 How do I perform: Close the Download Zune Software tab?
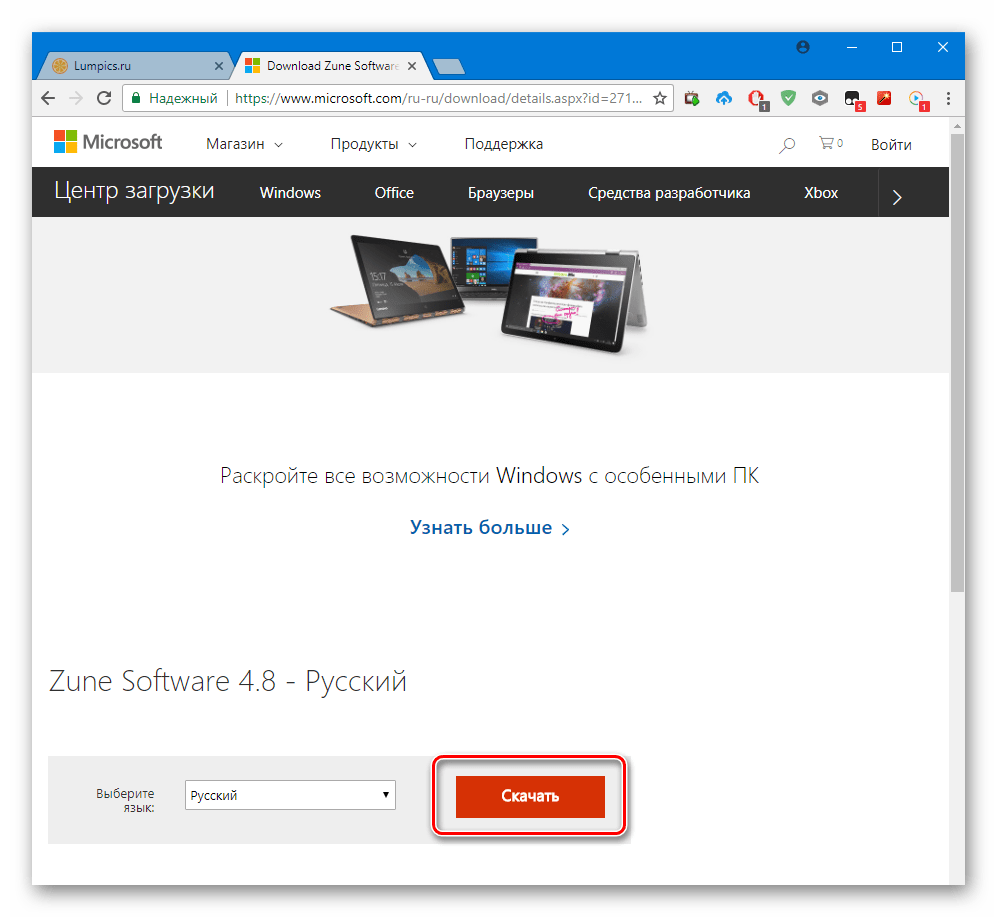pos(412,66)
